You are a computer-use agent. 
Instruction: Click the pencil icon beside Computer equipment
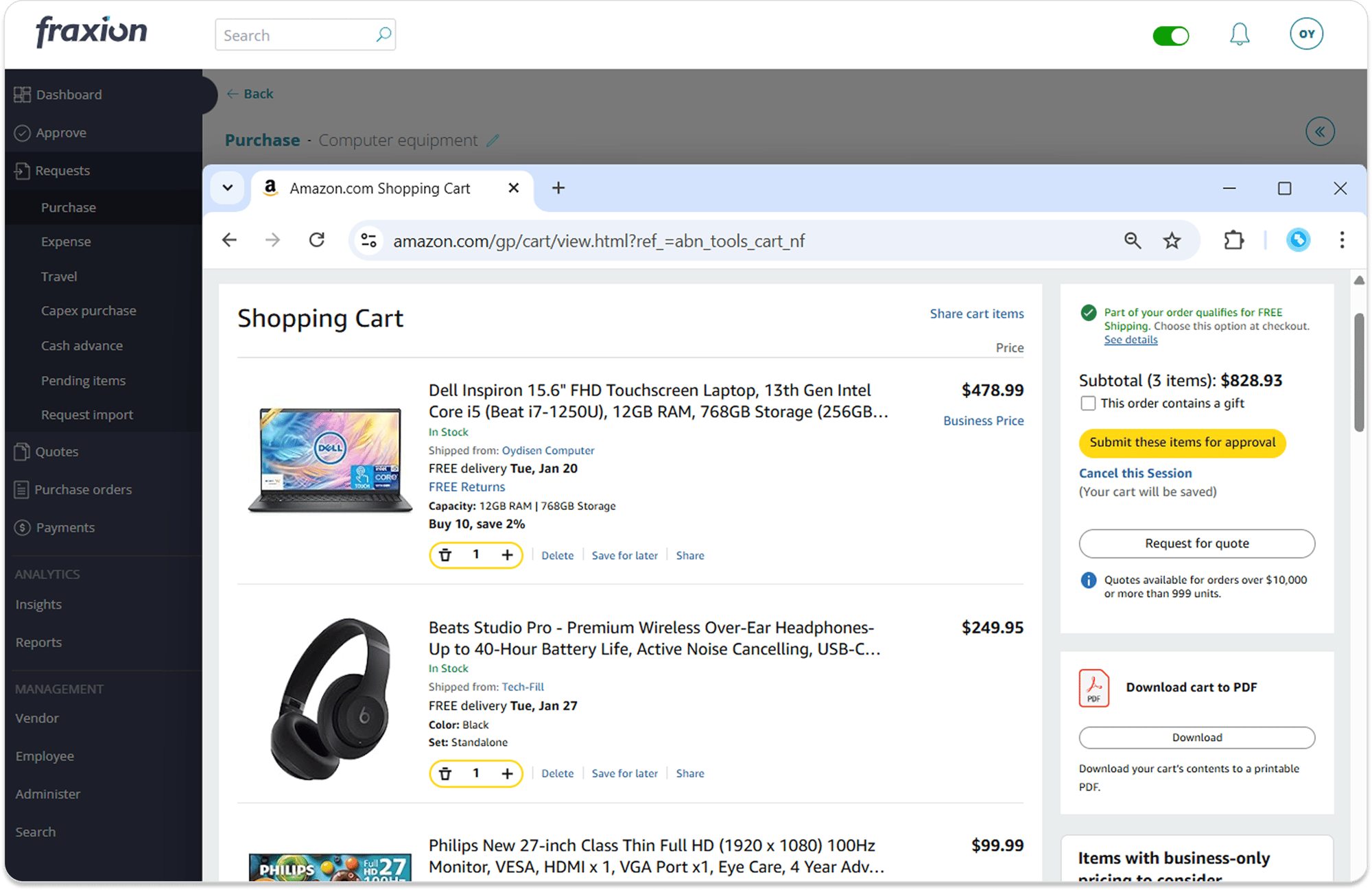click(x=493, y=141)
